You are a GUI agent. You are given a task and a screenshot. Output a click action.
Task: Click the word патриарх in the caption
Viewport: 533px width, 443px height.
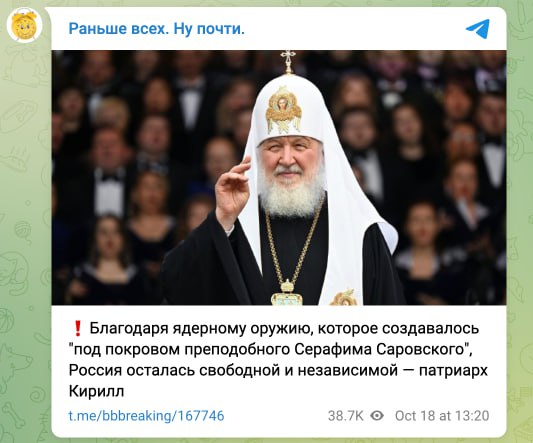click(453, 371)
